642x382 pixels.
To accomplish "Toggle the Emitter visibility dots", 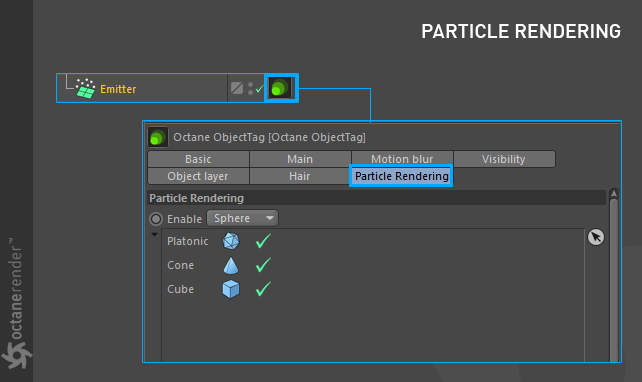I will click(250, 88).
